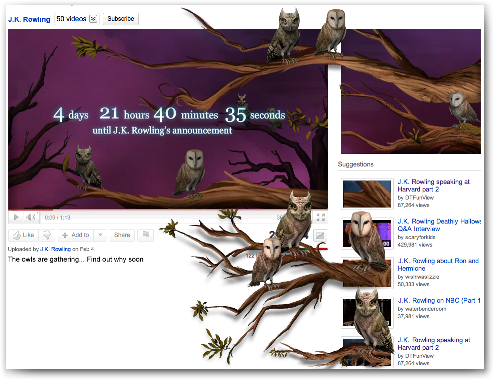This screenshot has width=494, height=380.
Task: Click the '21 hours' countdown value
Action: [x=124, y=114]
